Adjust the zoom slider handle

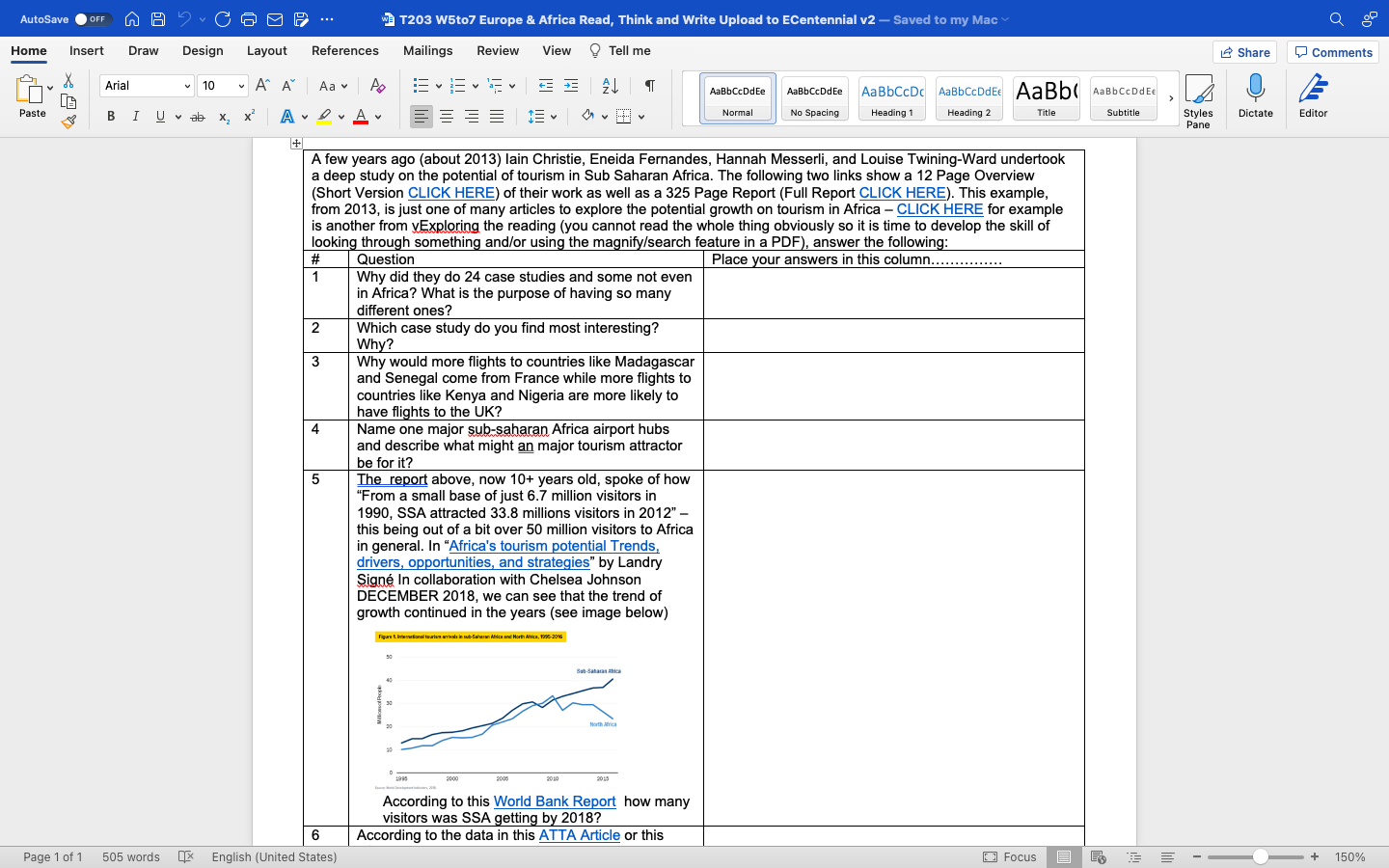pos(1261,856)
